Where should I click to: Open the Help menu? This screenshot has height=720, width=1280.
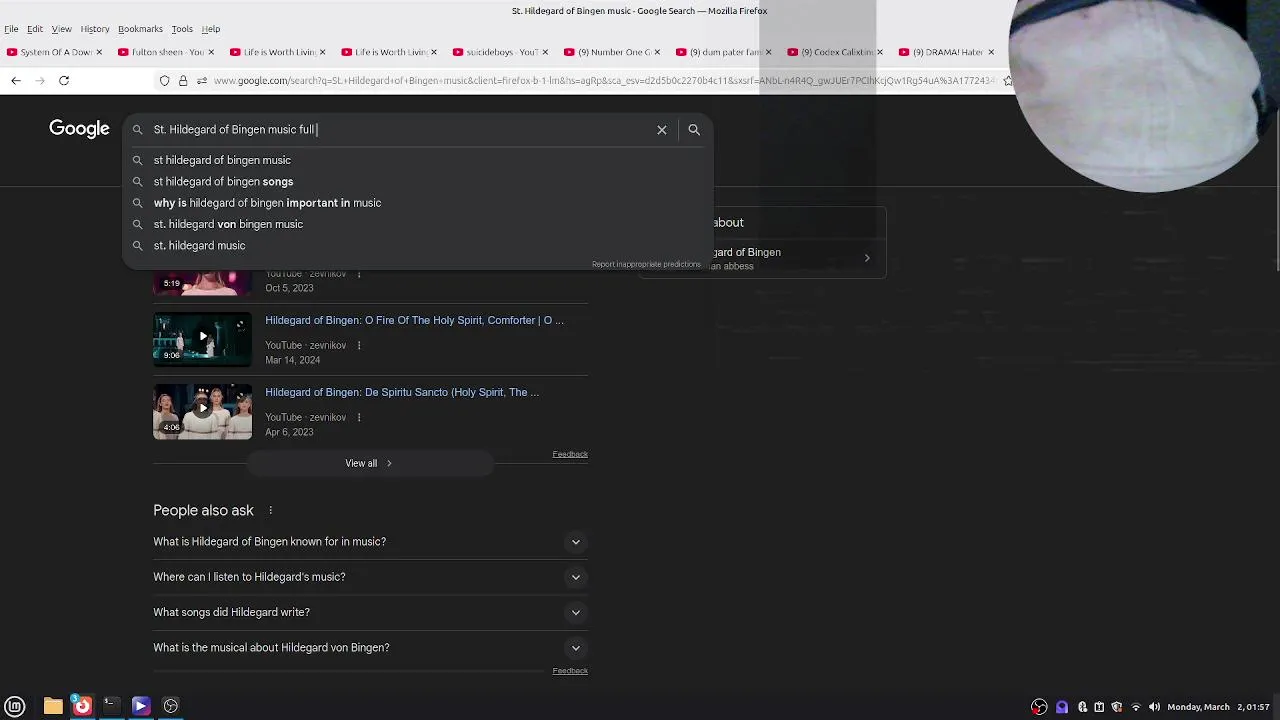click(x=211, y=29)
